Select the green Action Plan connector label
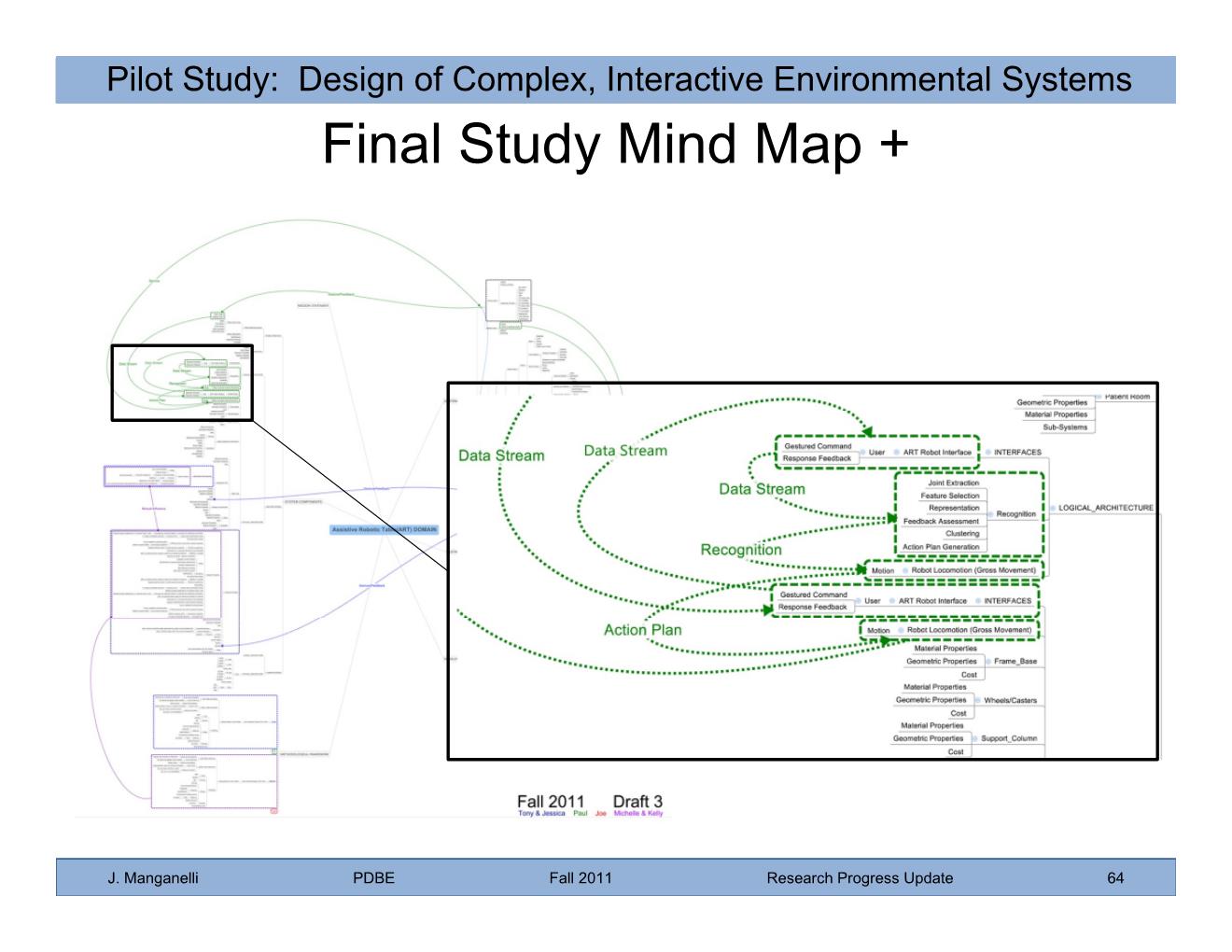 (642, 630)
